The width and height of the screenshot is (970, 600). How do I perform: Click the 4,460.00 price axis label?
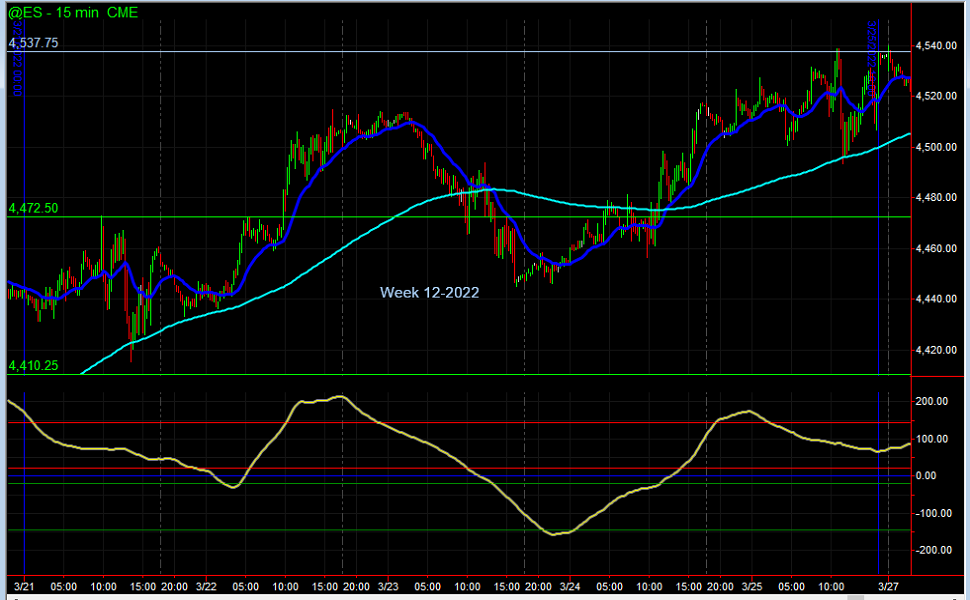(936, 249)
